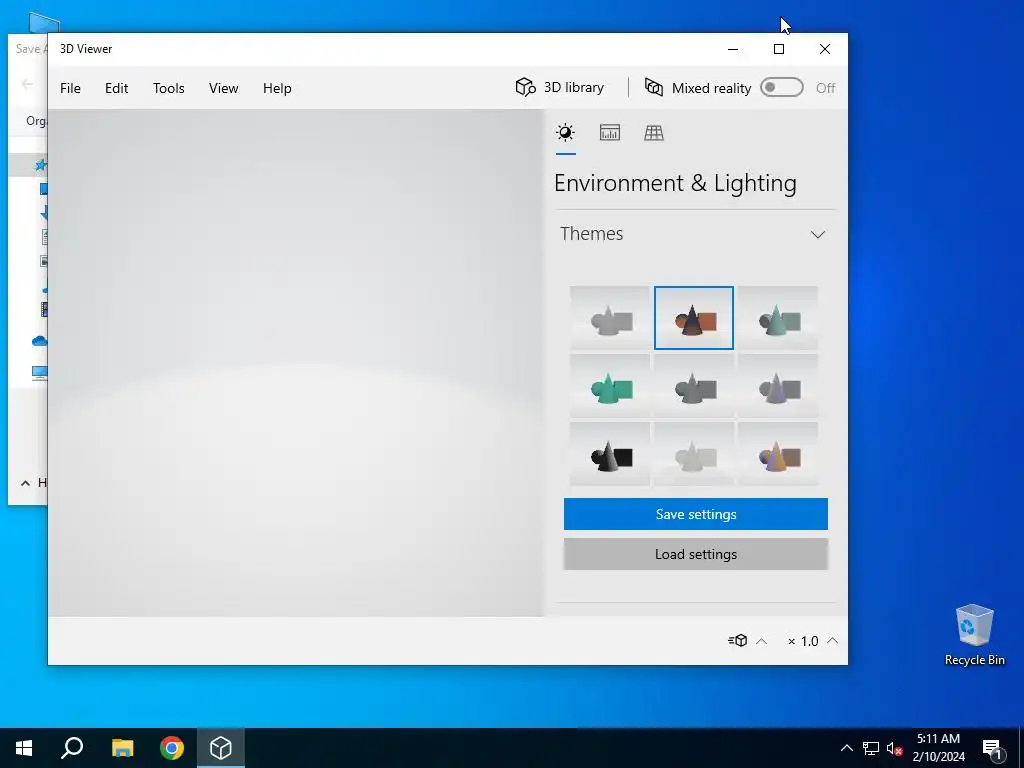The height and width of the screenshot is (768, 1024).
Task: Click the This PC icon in Save As window
Action: (x=40, y=373)
